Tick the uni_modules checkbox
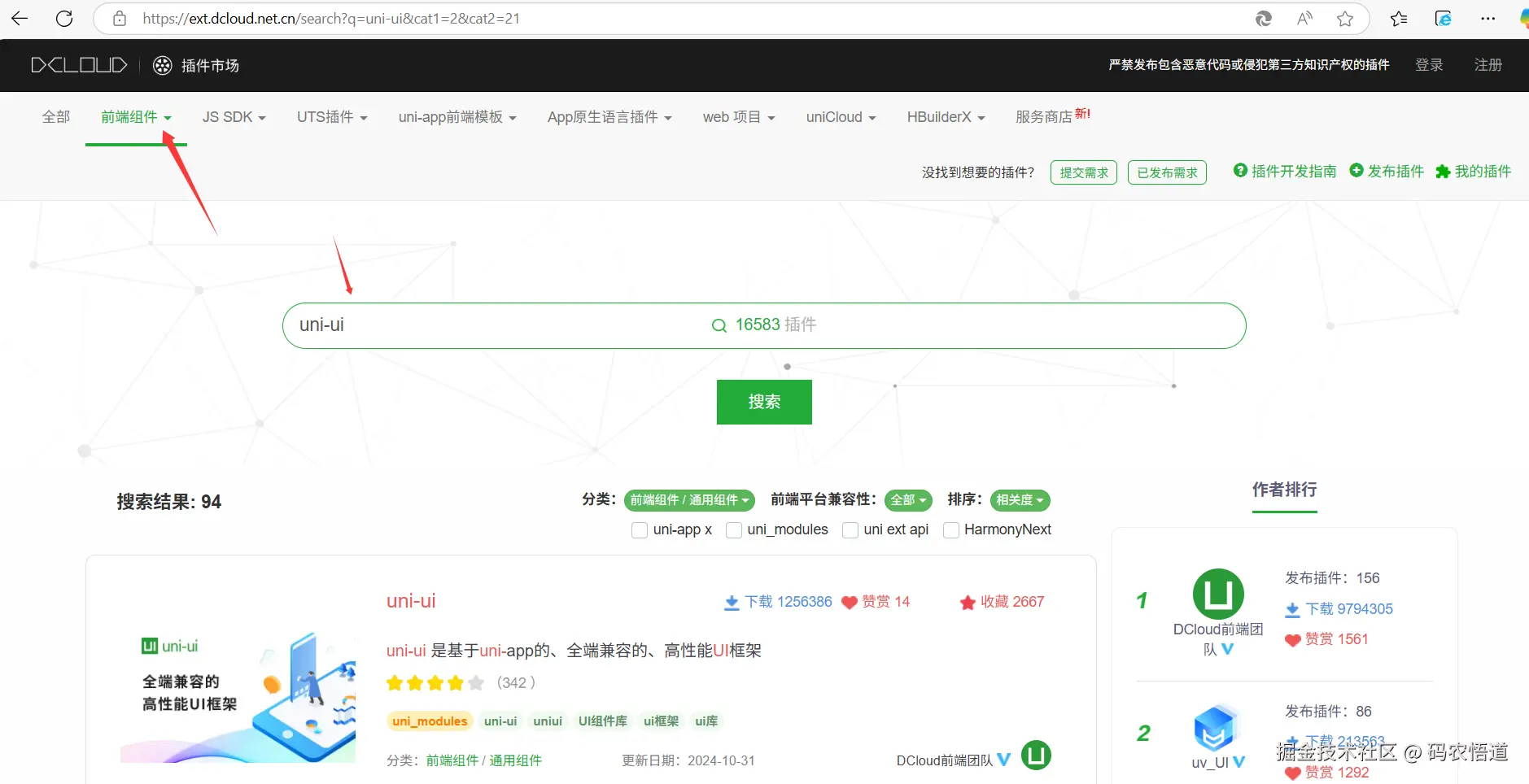This screenshot has width=1529, height=784. tap(734, 530)
